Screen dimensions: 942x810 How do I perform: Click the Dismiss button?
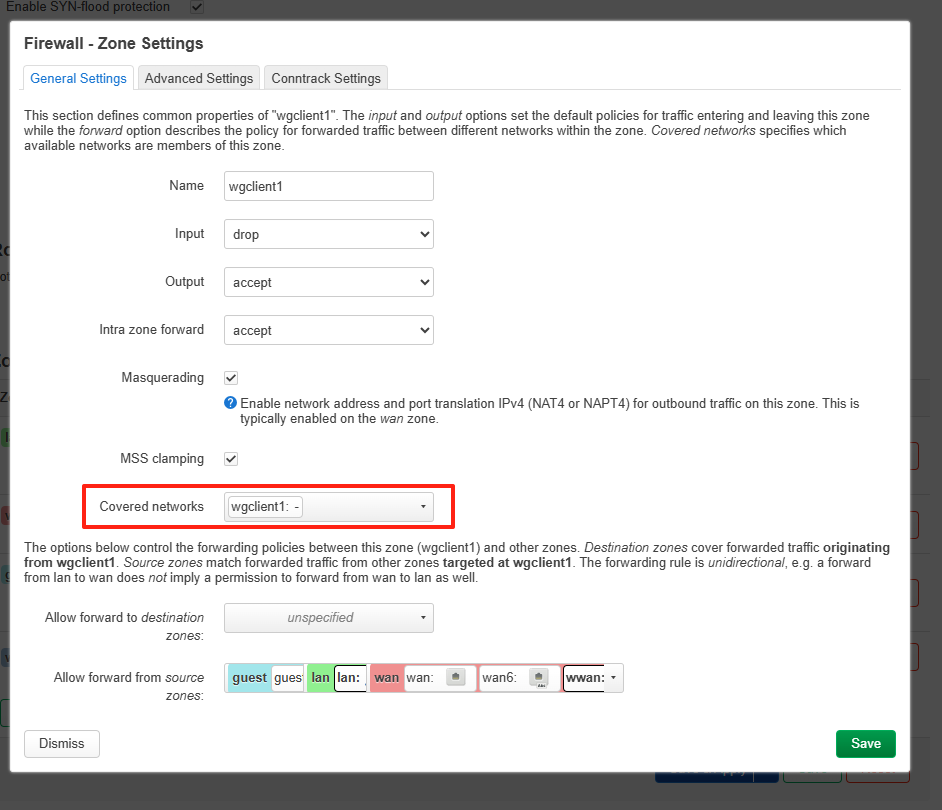point(62,744)
